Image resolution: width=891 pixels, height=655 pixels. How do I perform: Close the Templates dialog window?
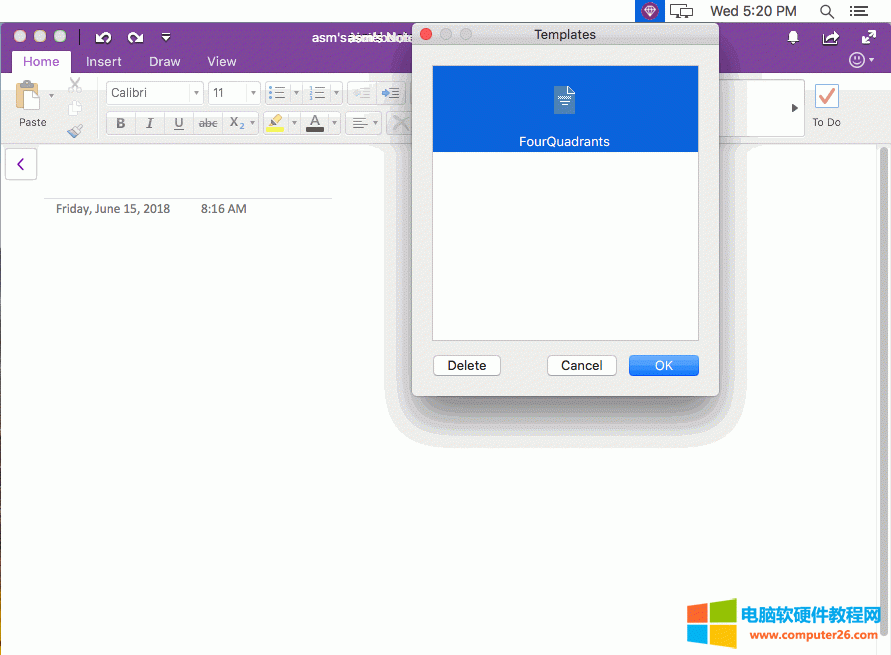tap(426, 35)
